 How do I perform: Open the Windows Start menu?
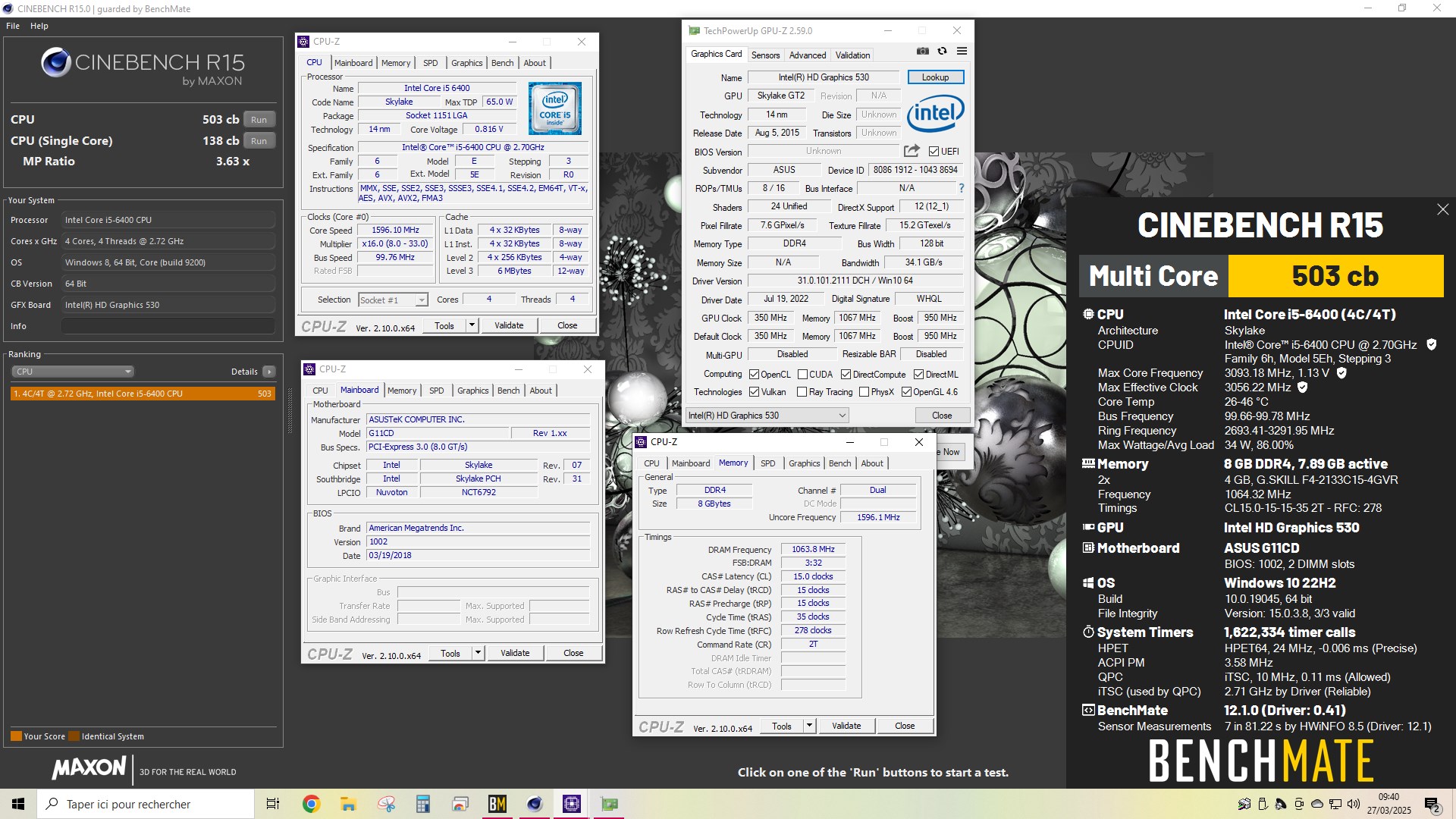tap(18, 804)
